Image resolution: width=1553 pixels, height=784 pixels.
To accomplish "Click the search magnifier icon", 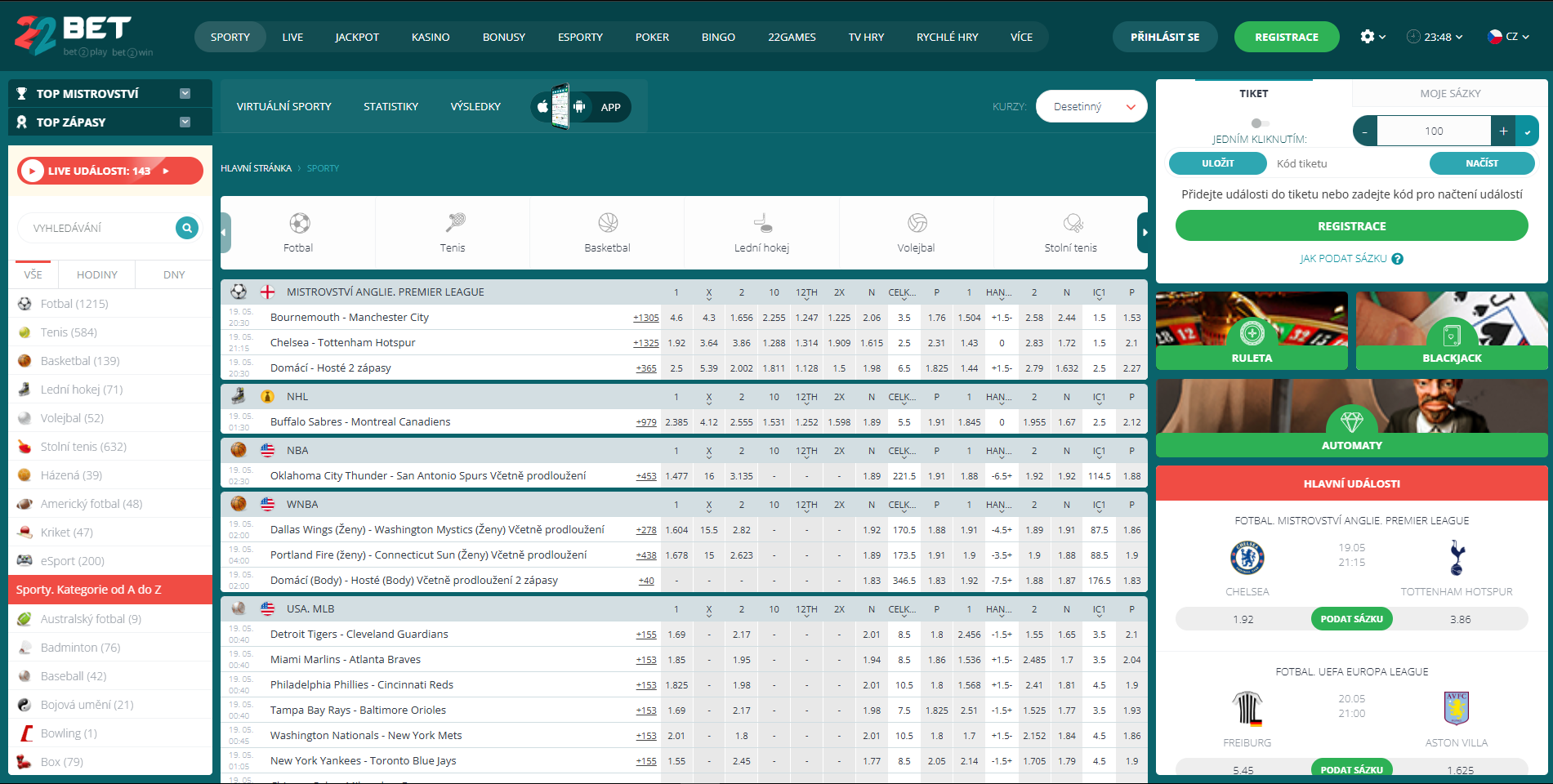I will [x=187, y=228].
